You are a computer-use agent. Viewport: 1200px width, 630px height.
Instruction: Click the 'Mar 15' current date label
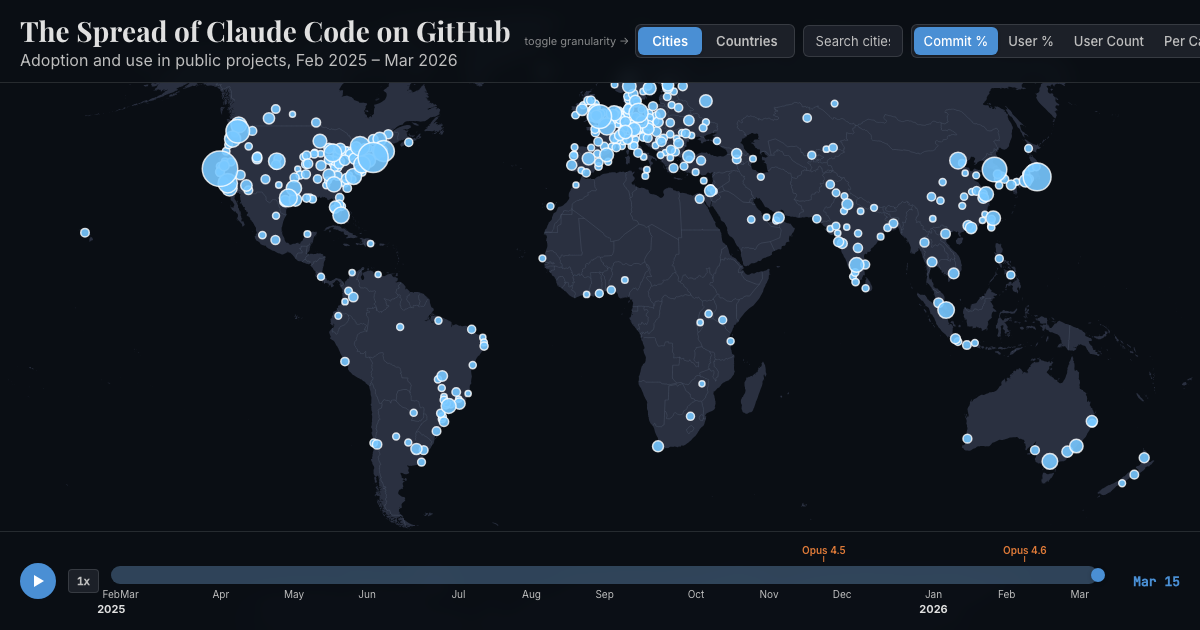1156,581
